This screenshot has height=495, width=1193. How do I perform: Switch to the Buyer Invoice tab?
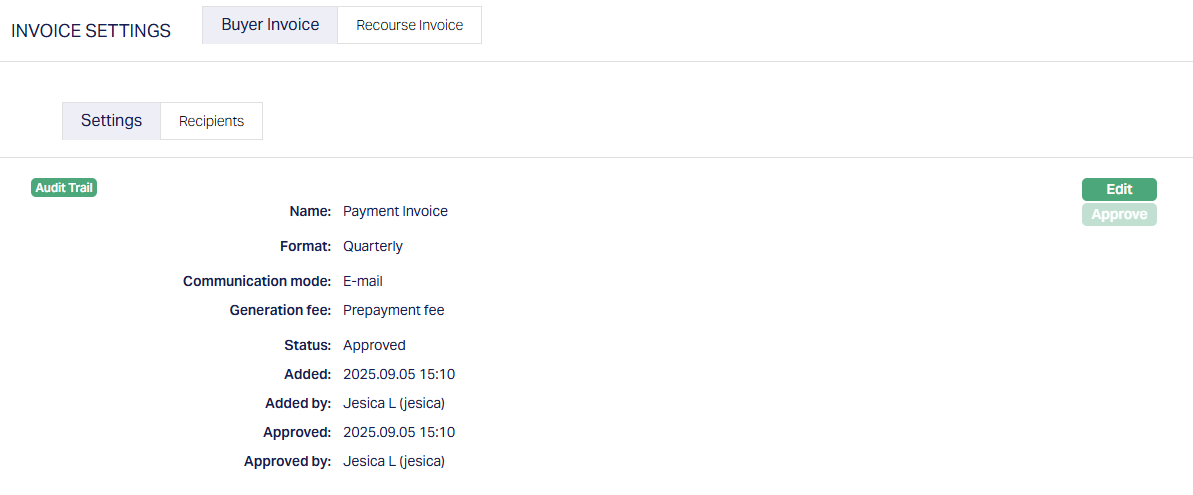[270, 25]
